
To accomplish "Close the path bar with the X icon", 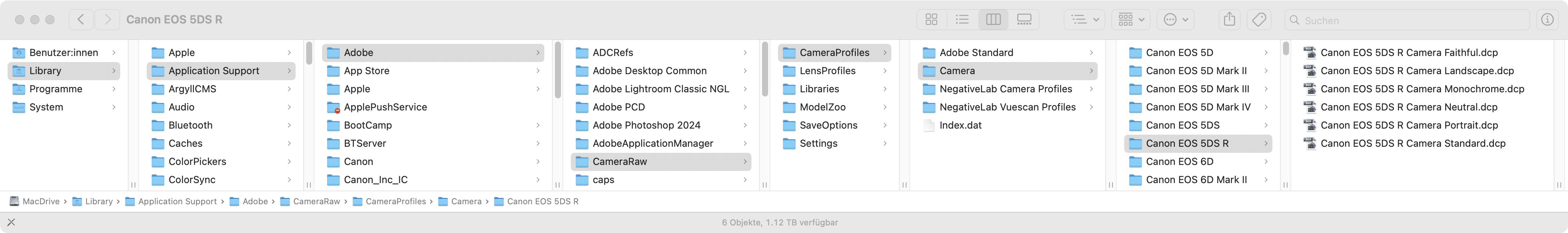I will coord(11,222).
